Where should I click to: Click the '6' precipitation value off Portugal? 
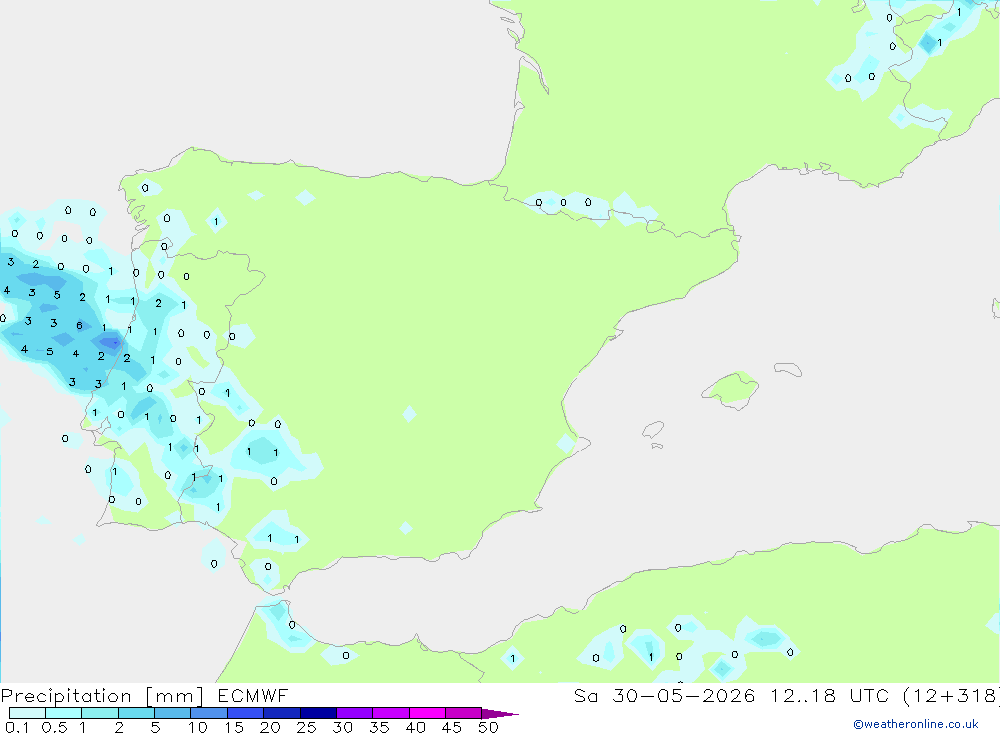coord(79,325)
